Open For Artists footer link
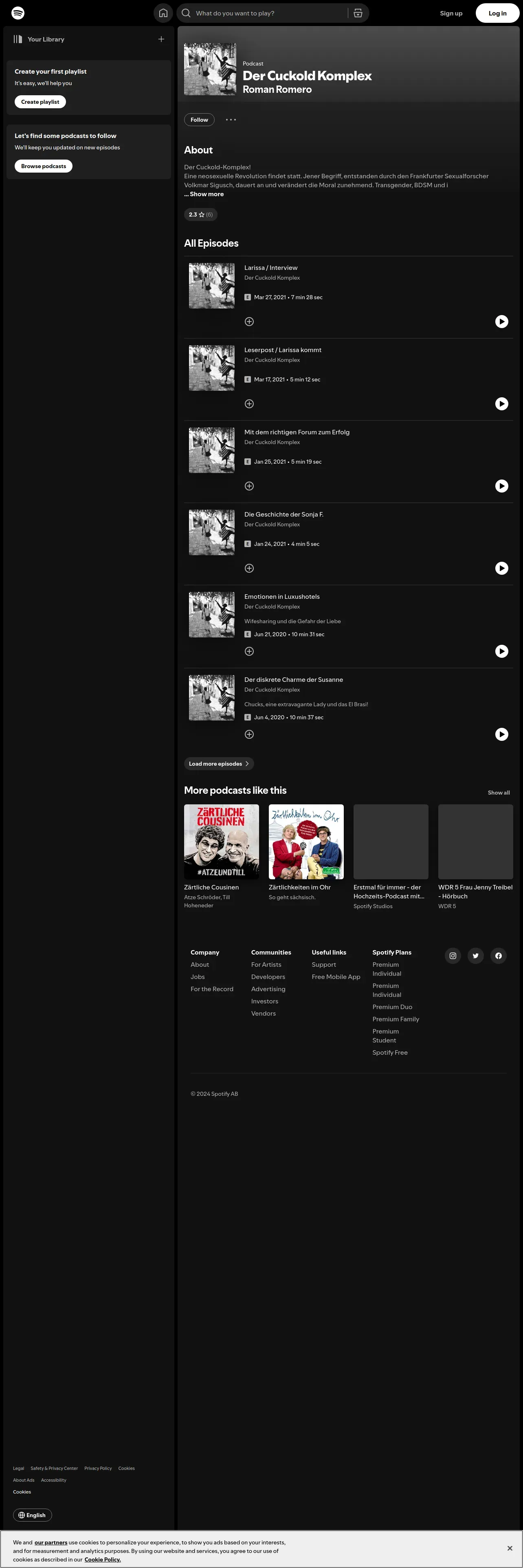The image size is (523, 1568). (266, 965)
